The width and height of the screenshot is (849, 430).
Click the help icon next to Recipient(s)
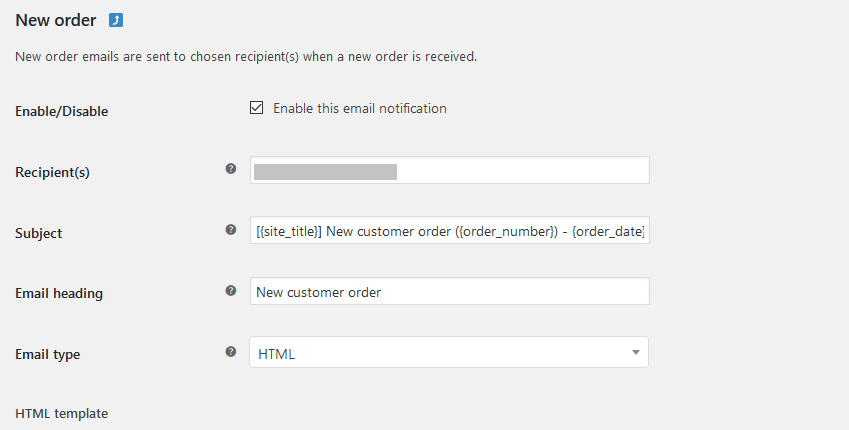[231, 169]
